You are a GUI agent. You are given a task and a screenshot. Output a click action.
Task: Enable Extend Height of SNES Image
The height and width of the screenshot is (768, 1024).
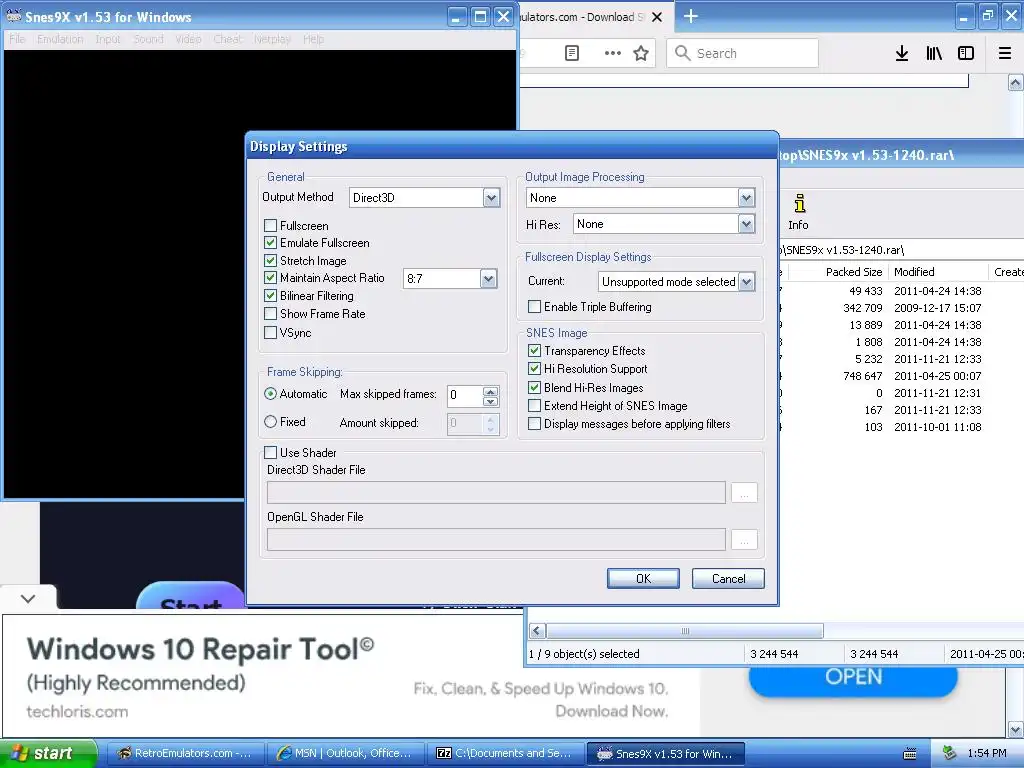coord(534,406)
